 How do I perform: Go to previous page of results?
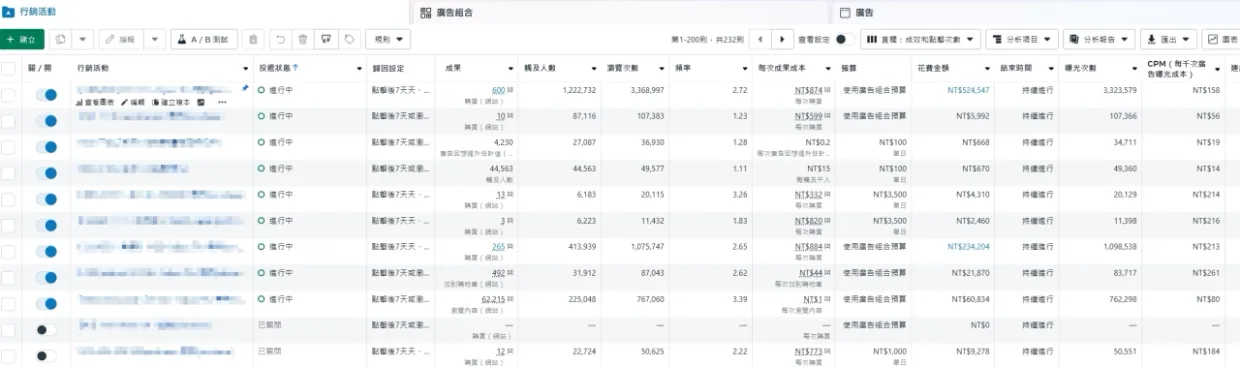(760, 39)
